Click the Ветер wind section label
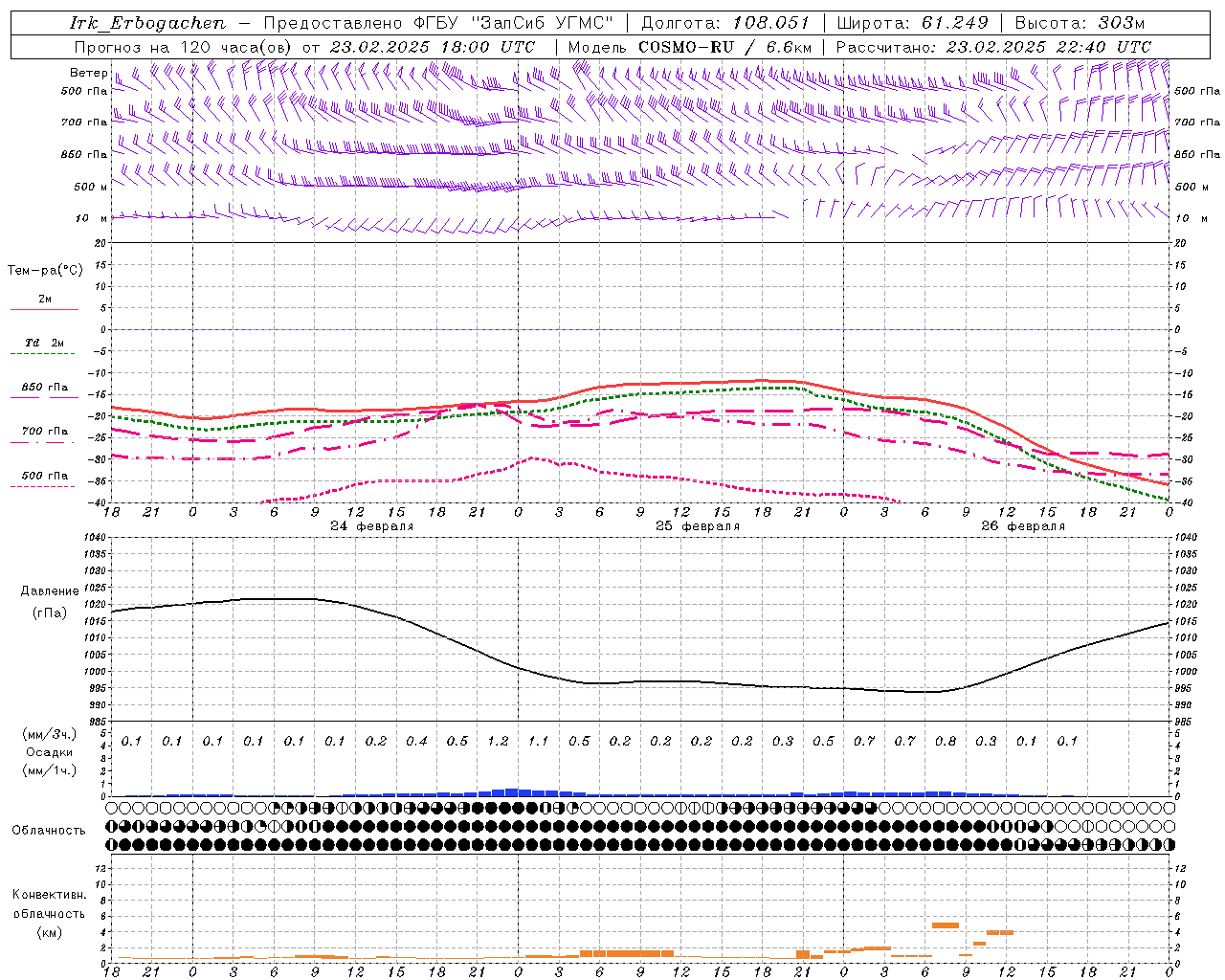The width and height of the screenshot is (1225, 980). 88,73
